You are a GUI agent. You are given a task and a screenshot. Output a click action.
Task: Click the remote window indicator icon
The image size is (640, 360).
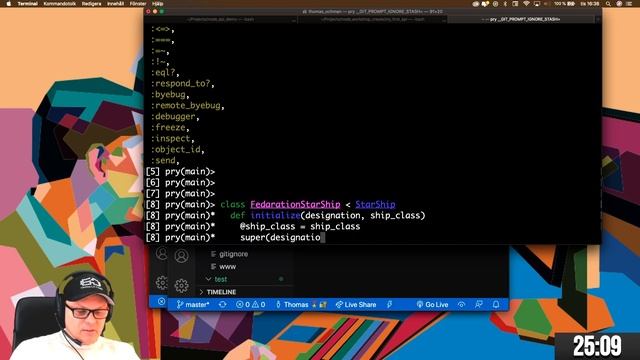coord(162,302)
